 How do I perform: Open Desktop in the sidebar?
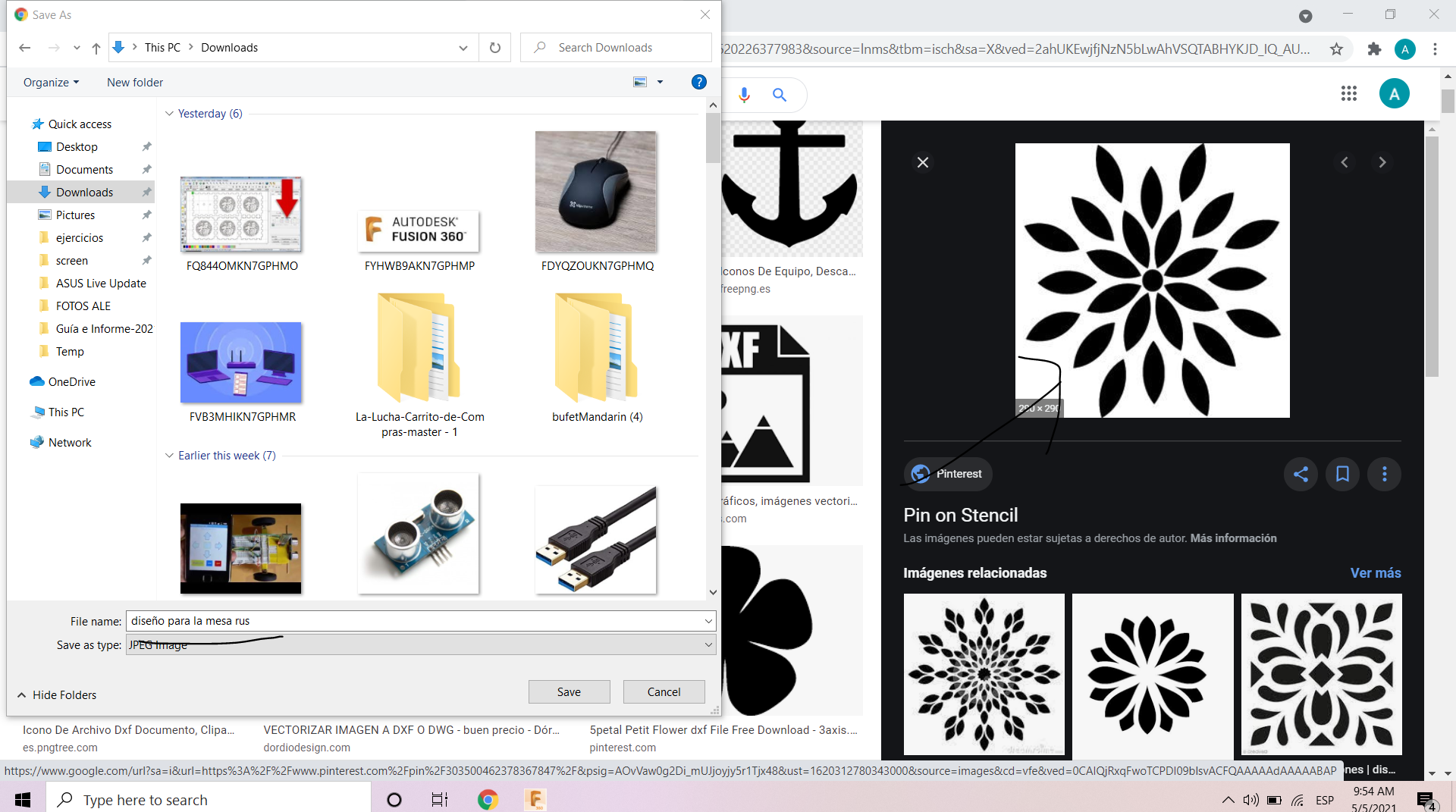click(x=77, y=146)
